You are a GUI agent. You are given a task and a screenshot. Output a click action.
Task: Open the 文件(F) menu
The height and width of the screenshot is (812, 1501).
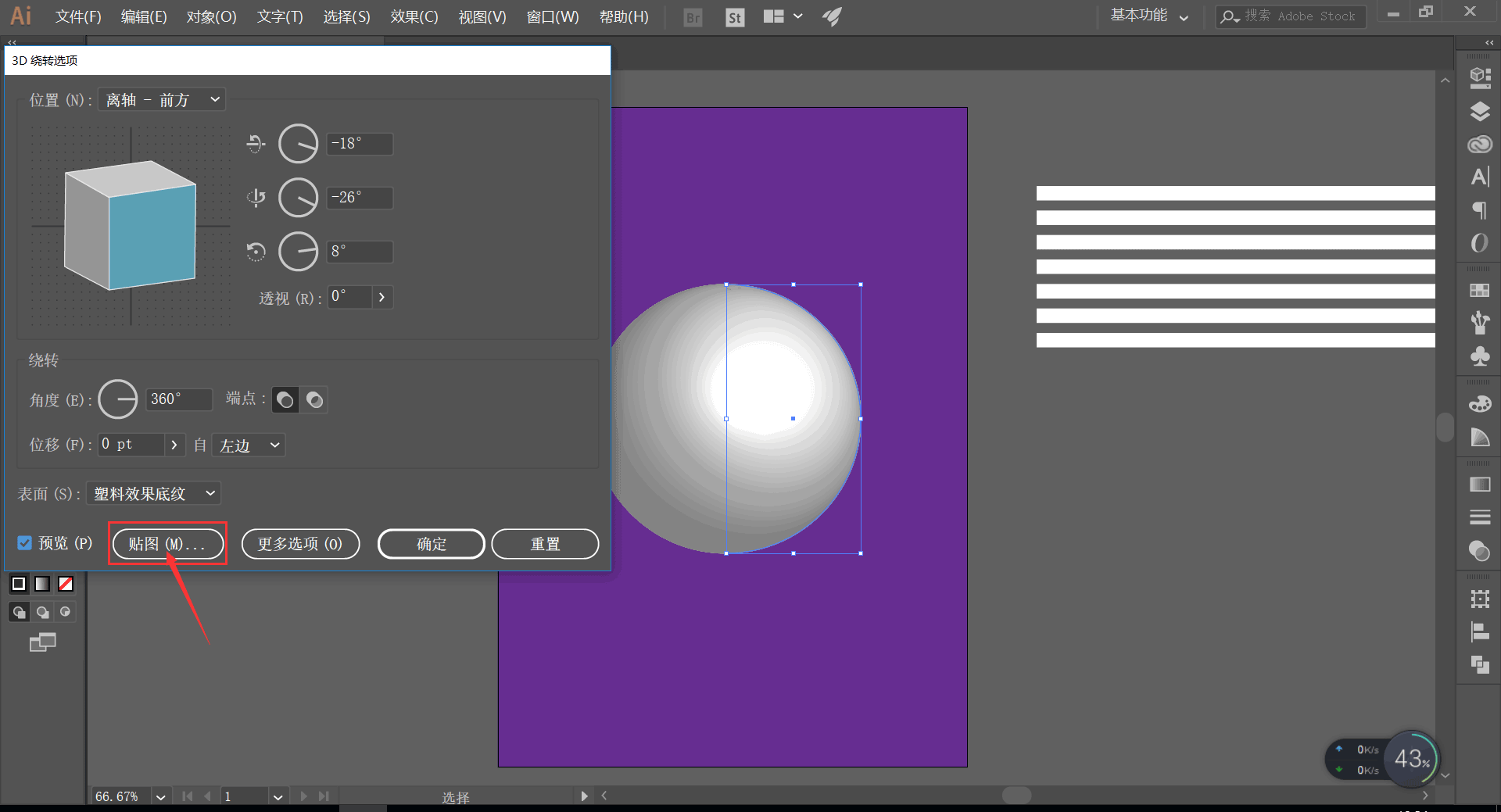[78, 16]
